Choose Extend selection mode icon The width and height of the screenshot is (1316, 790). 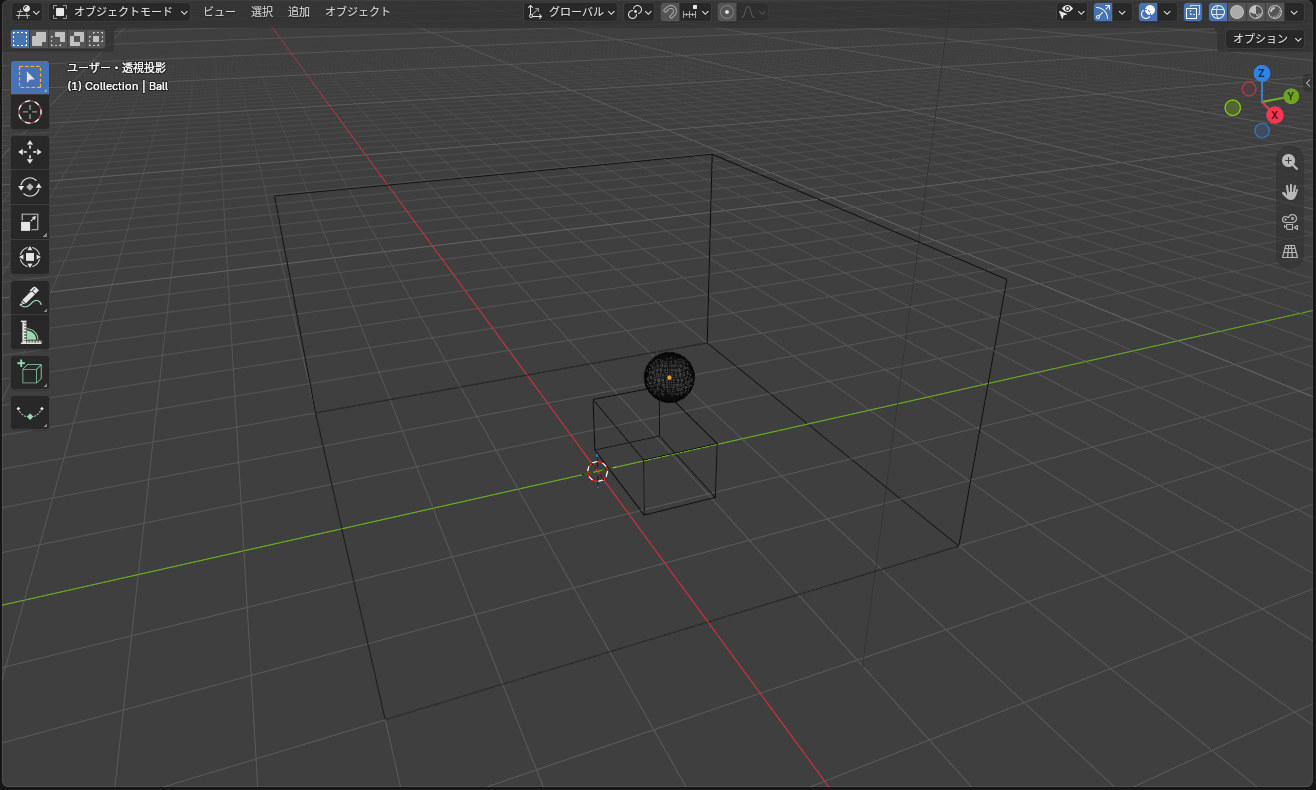click(x=39, y=39)
